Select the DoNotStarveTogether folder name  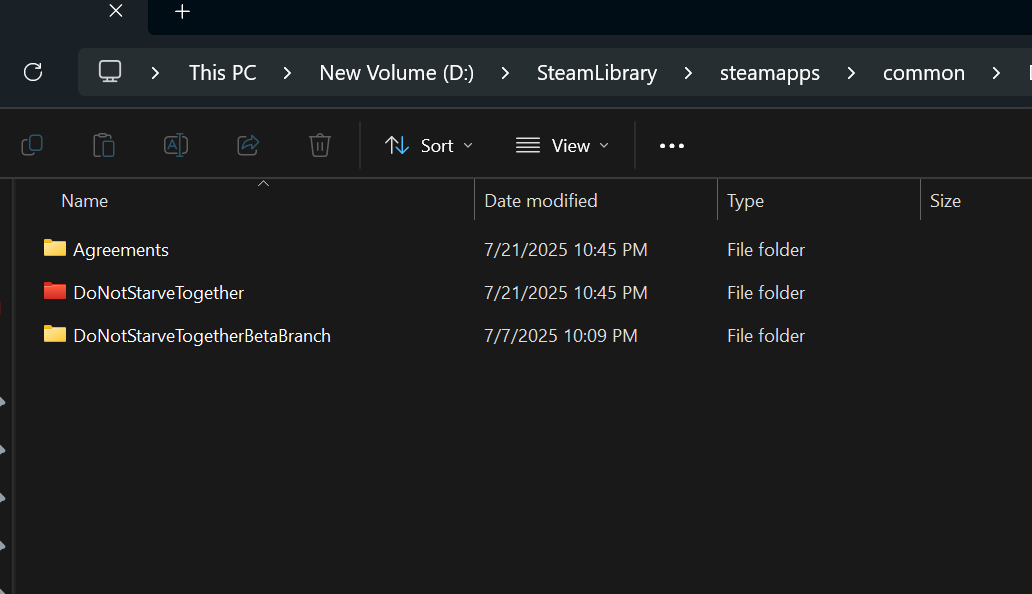(x=159, y=293)
